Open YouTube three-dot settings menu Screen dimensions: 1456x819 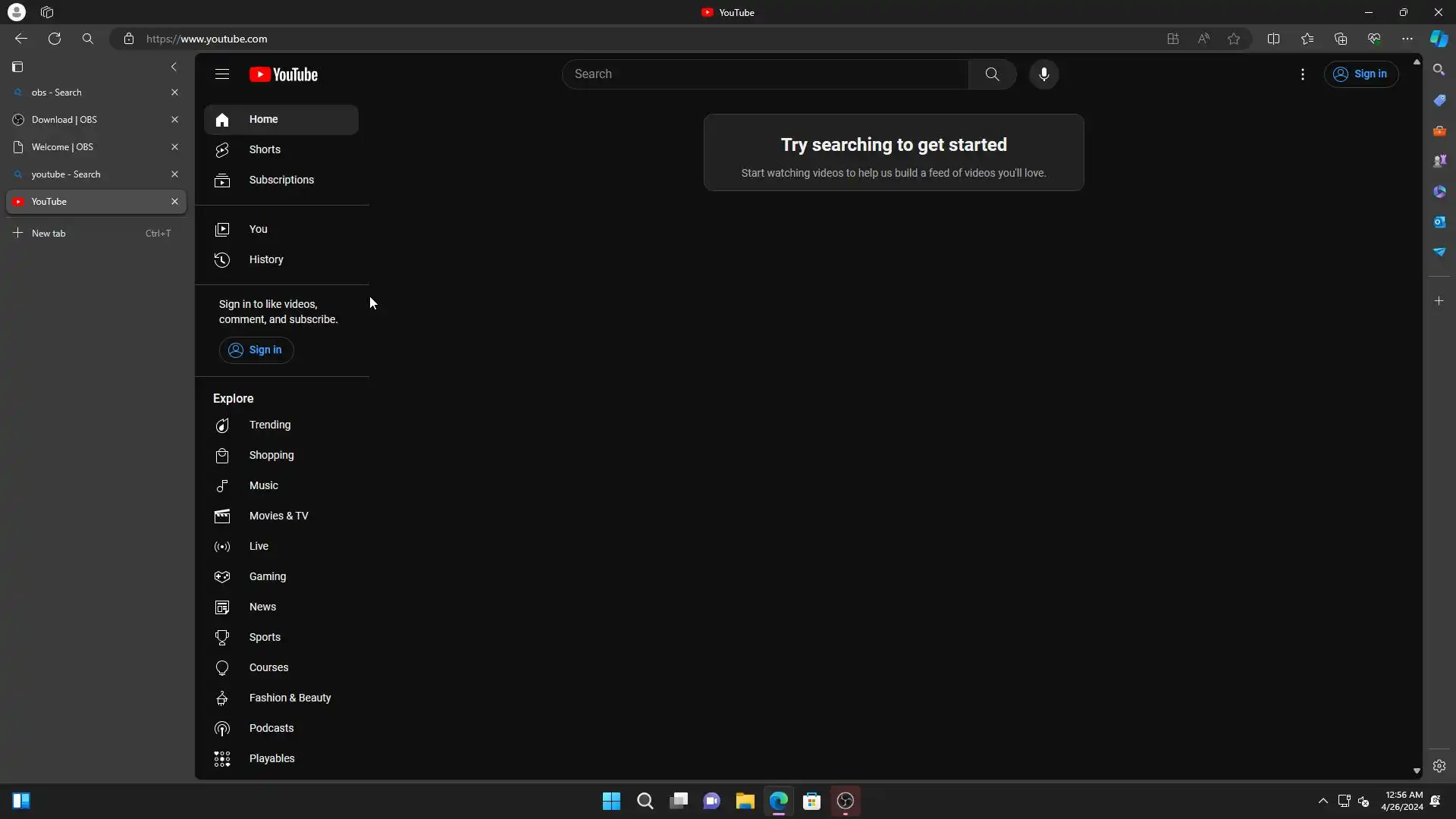1302,74
